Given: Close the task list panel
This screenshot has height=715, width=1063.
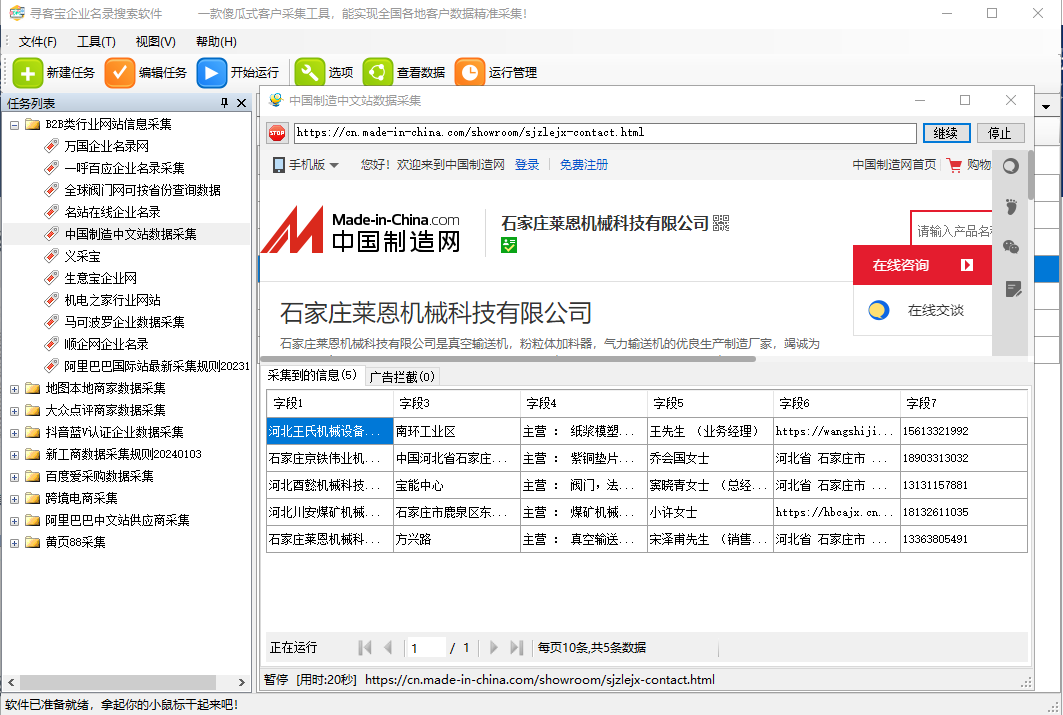Looking at the screenshot, I should 241,103.
